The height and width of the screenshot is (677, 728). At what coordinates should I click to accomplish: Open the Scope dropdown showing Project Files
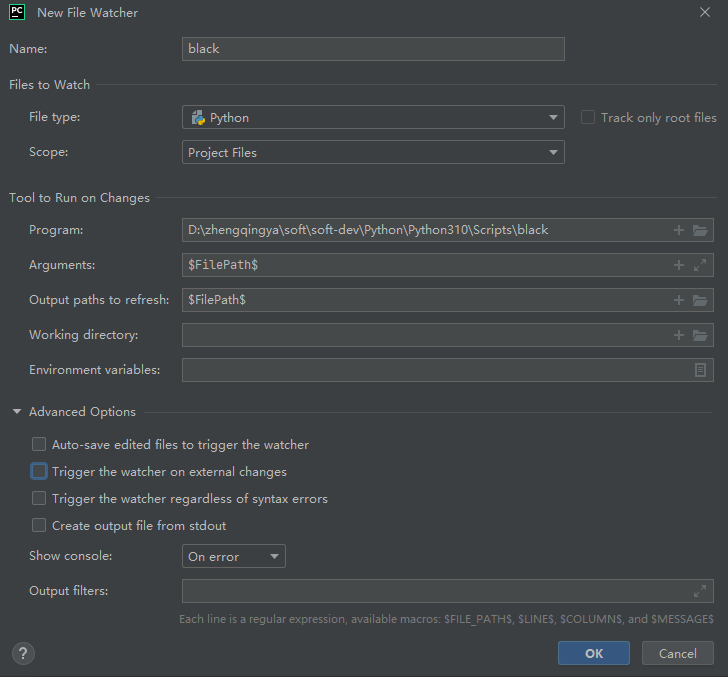(x=373, y=152)
